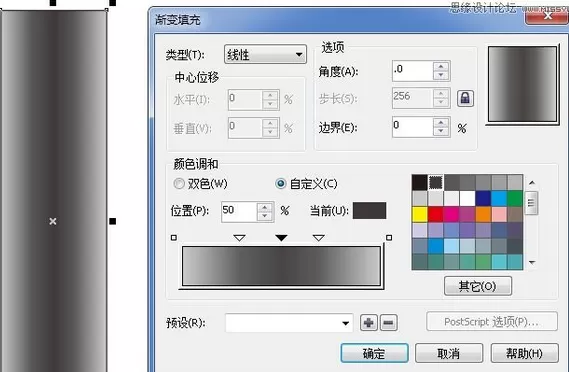The width and height of the screenshot is (569, 372).
Task: Add preset with the plus button
Action: coord(369,323)
